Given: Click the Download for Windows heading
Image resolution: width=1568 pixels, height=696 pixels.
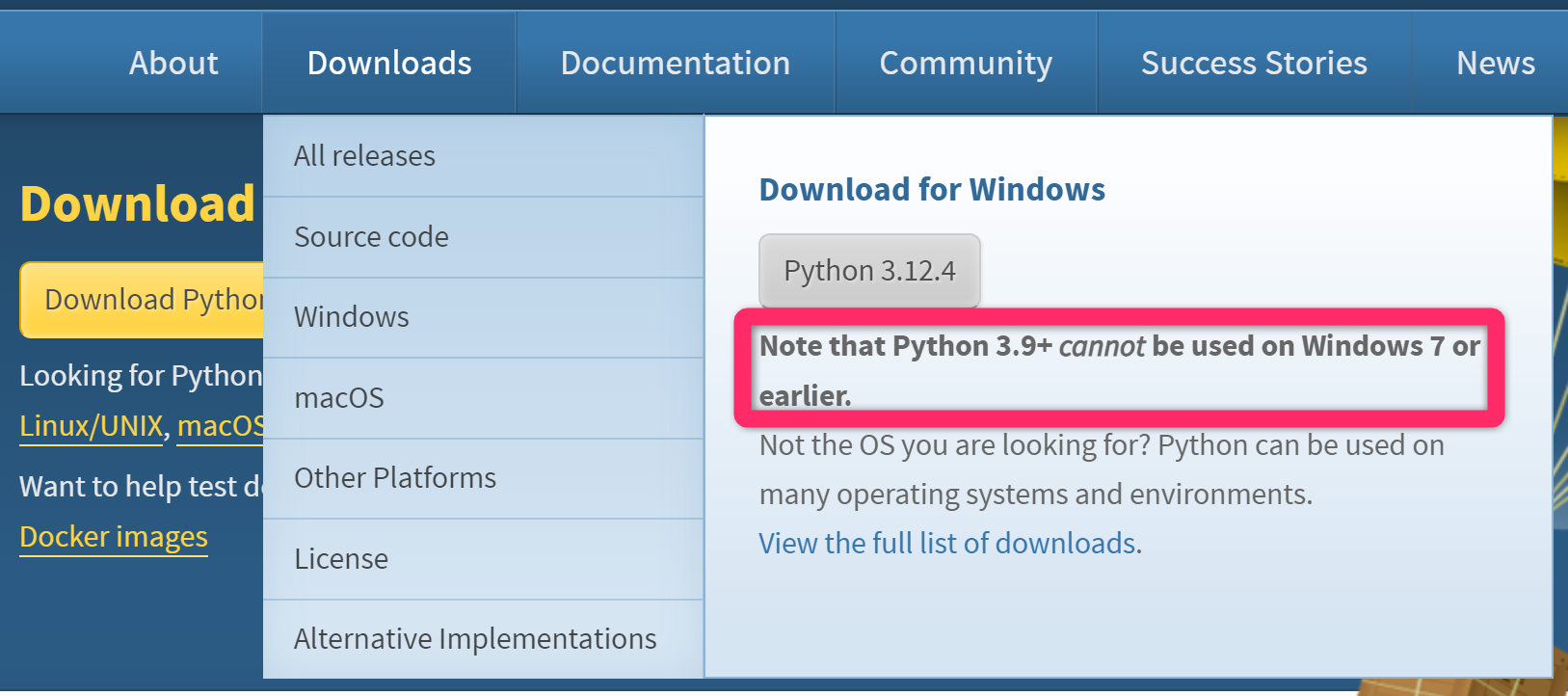Looking at the screenshot, I should tap(932, 190).
